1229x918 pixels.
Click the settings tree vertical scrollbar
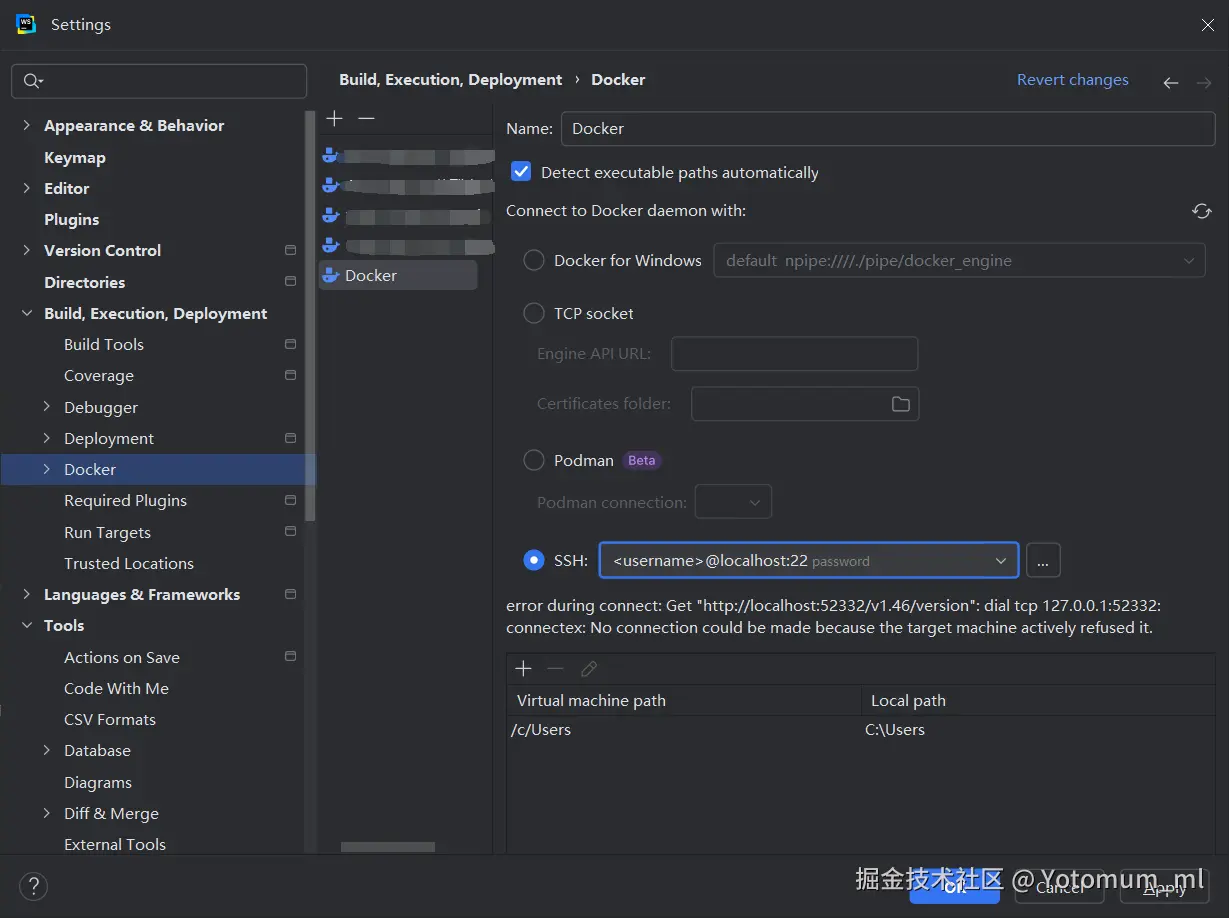point(311,315)
